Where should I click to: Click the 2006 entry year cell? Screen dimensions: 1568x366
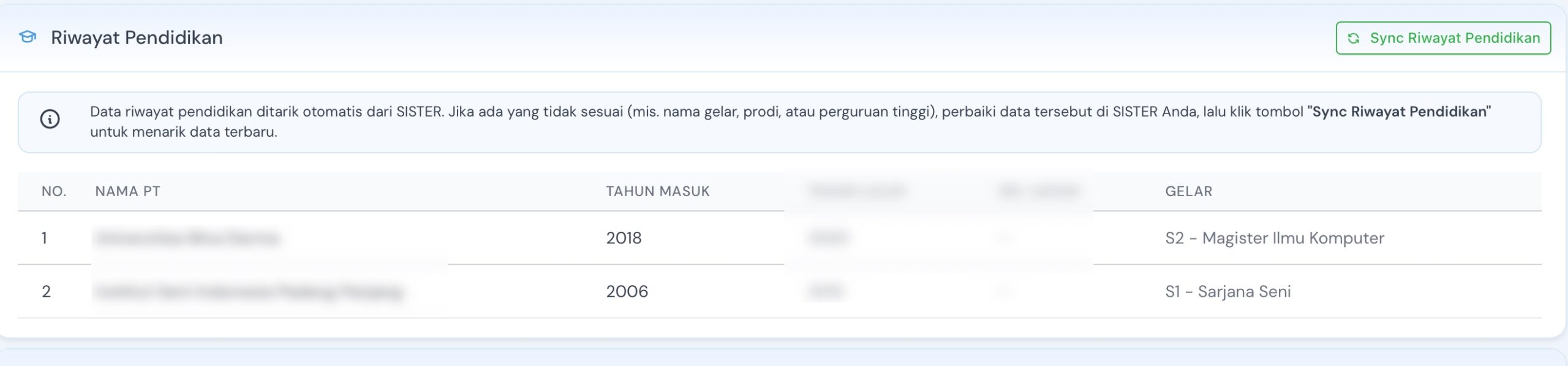click(627, 291)
